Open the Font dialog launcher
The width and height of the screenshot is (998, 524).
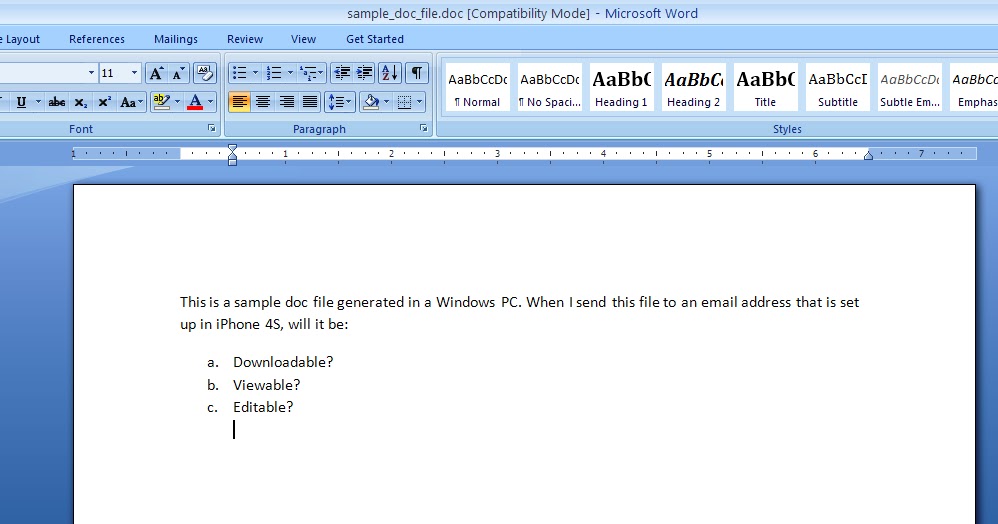(212, 129)
